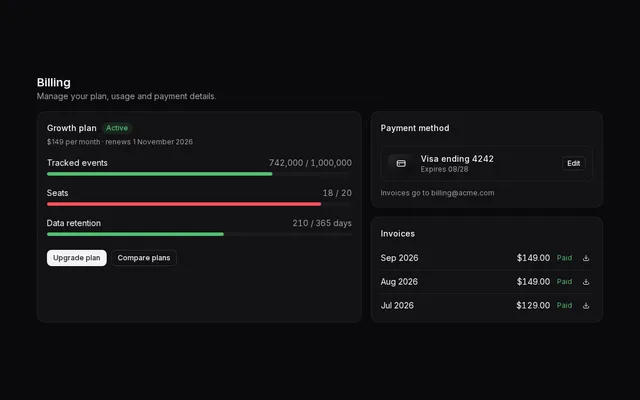Screen dimensions: 640x400
Task: Download the Jul 2026 invoice
Action: (x=586, y=305)
